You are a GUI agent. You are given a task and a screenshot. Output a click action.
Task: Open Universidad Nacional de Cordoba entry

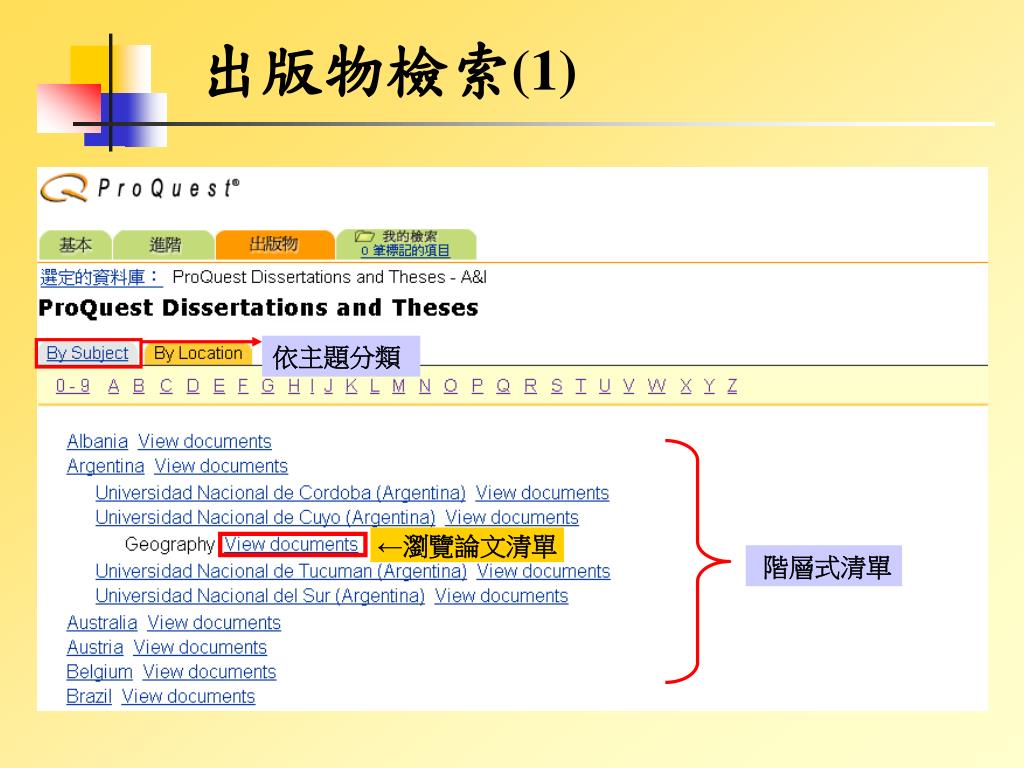pos(280,493)
